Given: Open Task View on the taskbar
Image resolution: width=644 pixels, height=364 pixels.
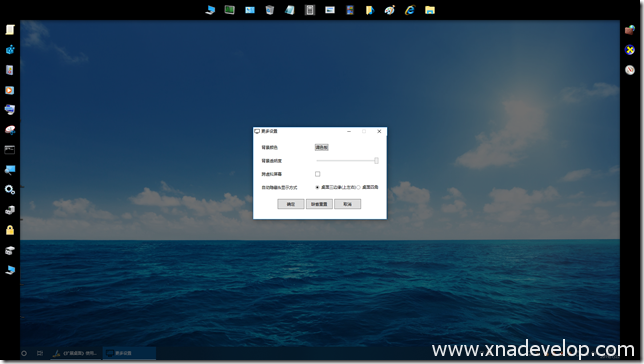Looking at the screenshot, I should (40, 353).
